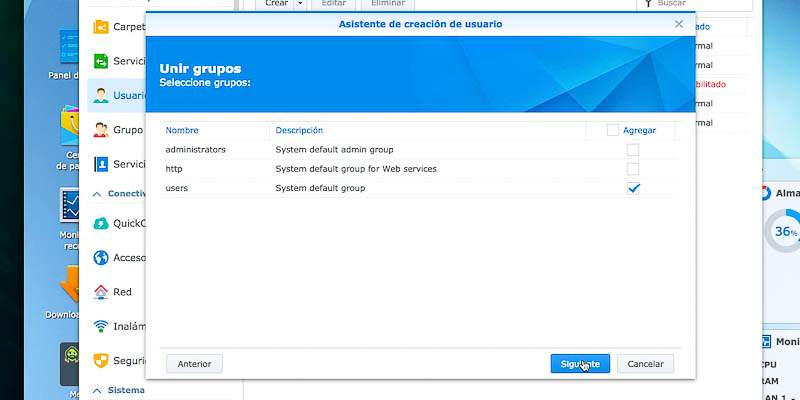Click the Crear button in the toolbar

[276, 4]
